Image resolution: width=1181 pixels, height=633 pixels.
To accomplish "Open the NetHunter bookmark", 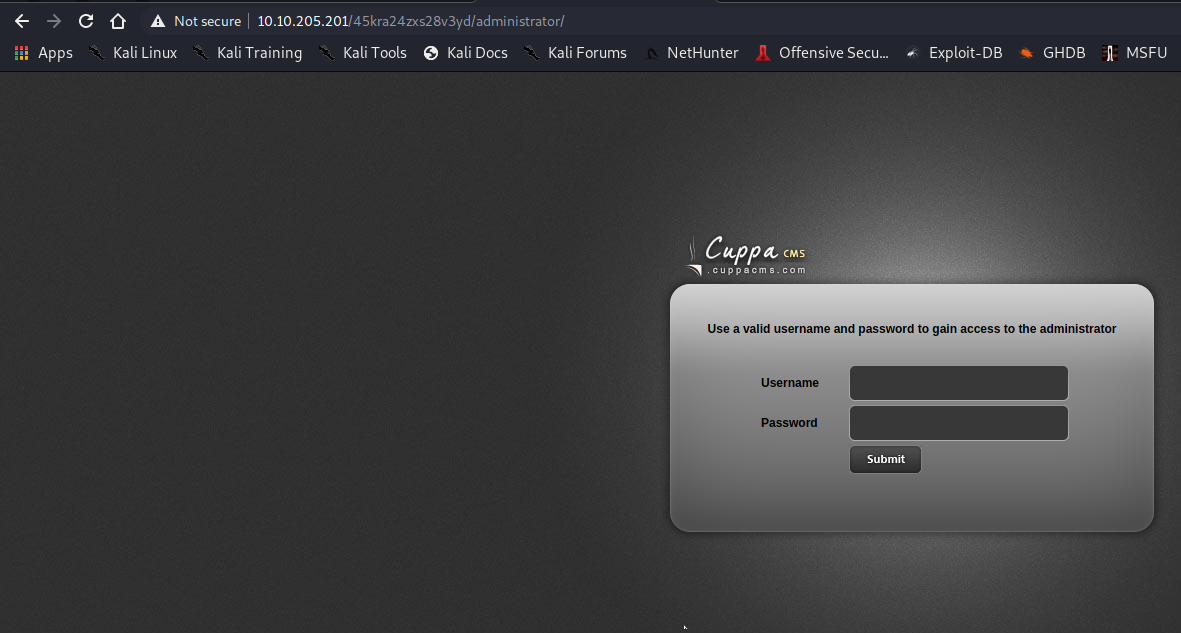I will tap(691, 53).
